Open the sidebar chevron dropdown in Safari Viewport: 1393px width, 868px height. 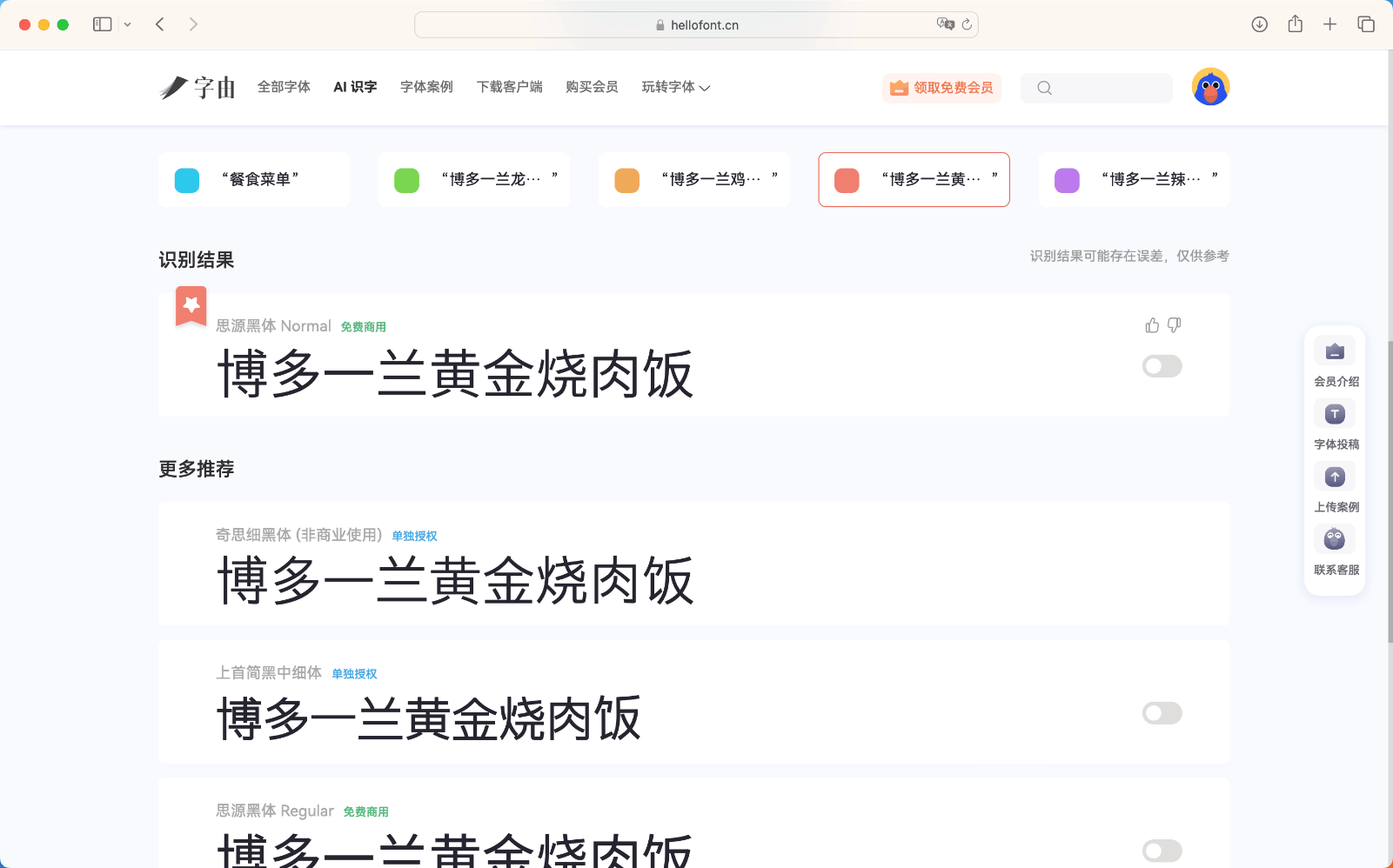click(x=127, y=23)
